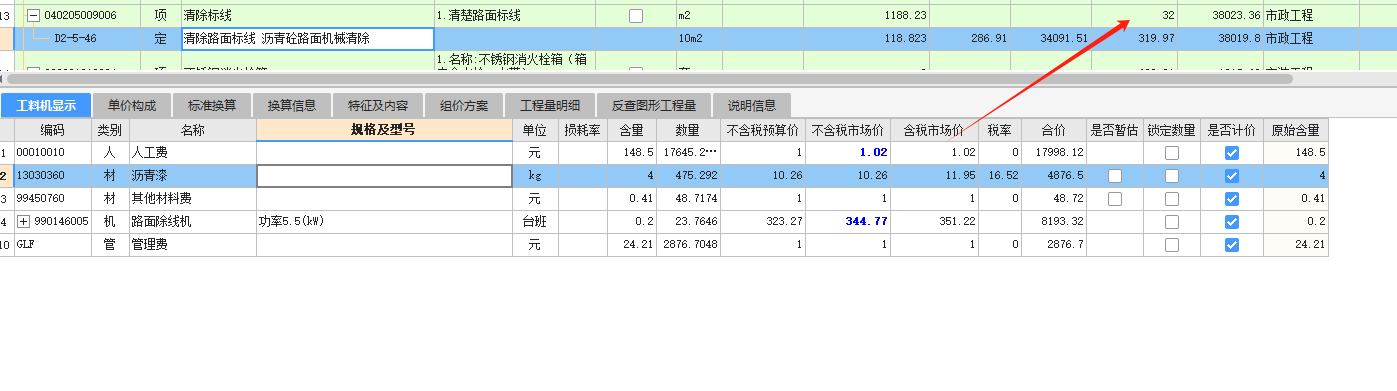Click the 编码 column header

click(x=52, y=130)
